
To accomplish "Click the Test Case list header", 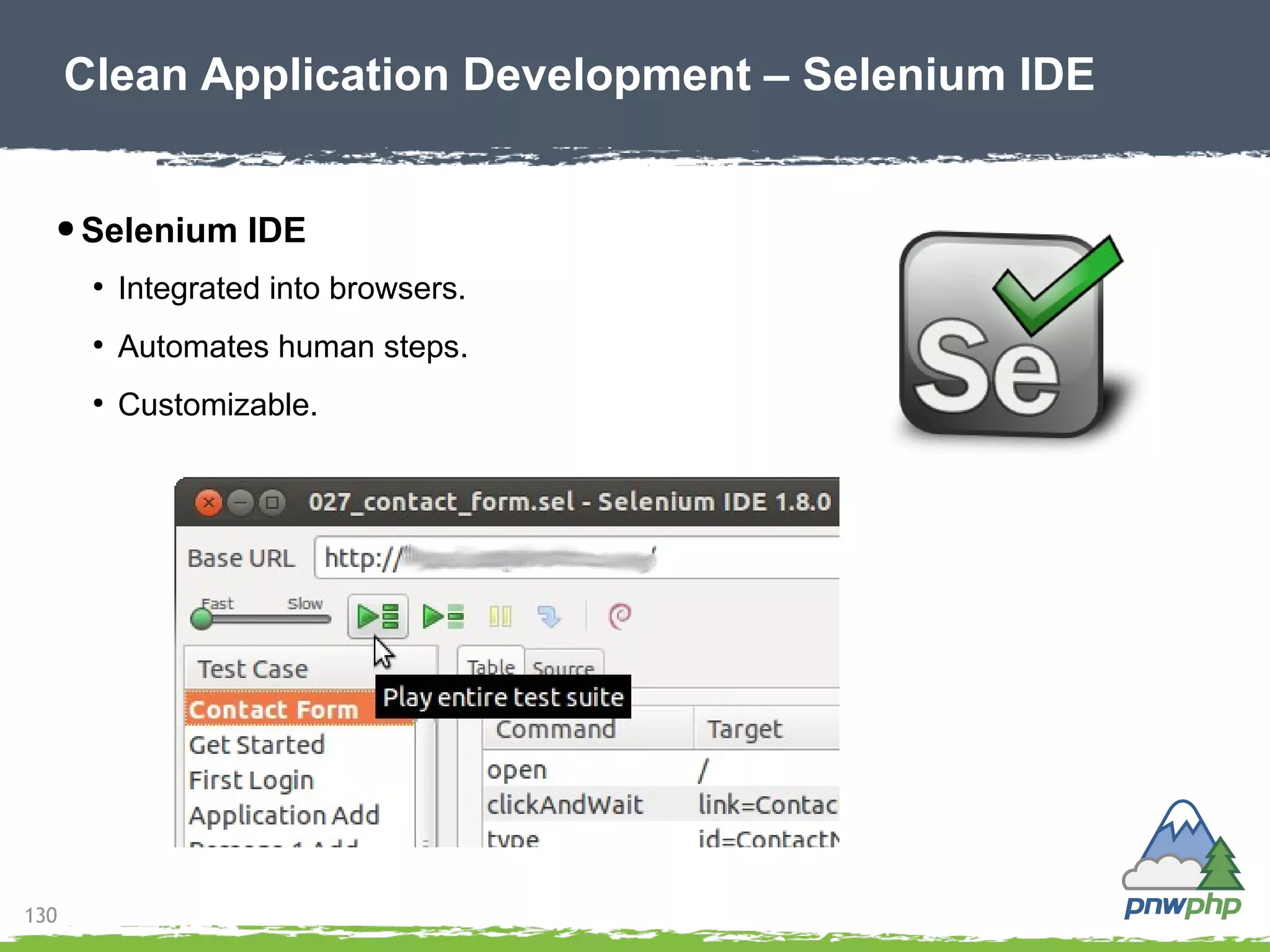I will pyautogui.click(x=311, y=669).
